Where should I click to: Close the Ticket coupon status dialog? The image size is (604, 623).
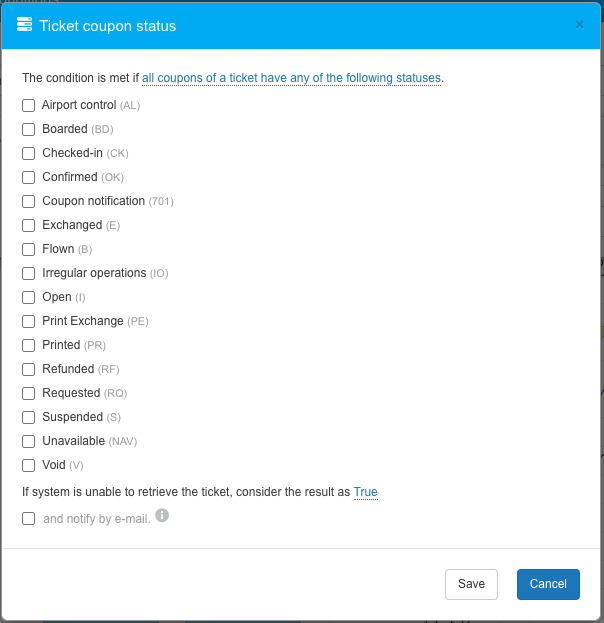pos(579,25)
